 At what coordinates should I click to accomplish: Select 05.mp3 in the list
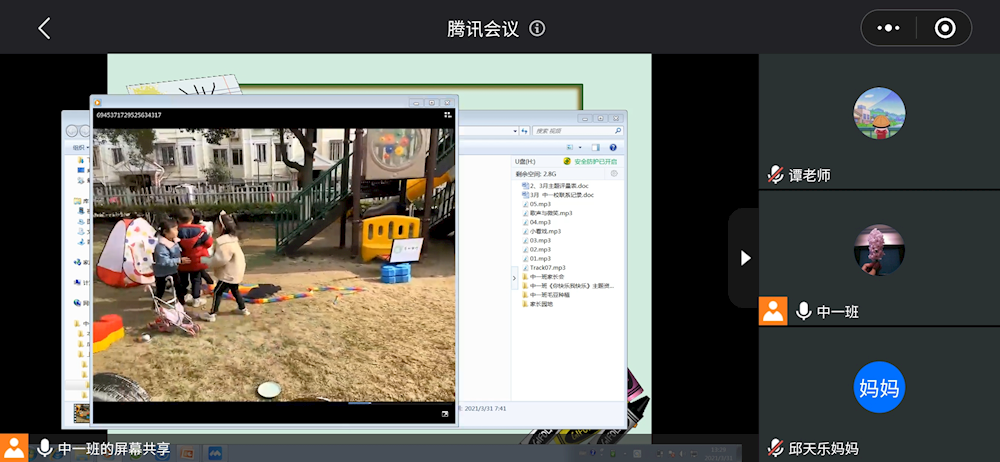536,204
